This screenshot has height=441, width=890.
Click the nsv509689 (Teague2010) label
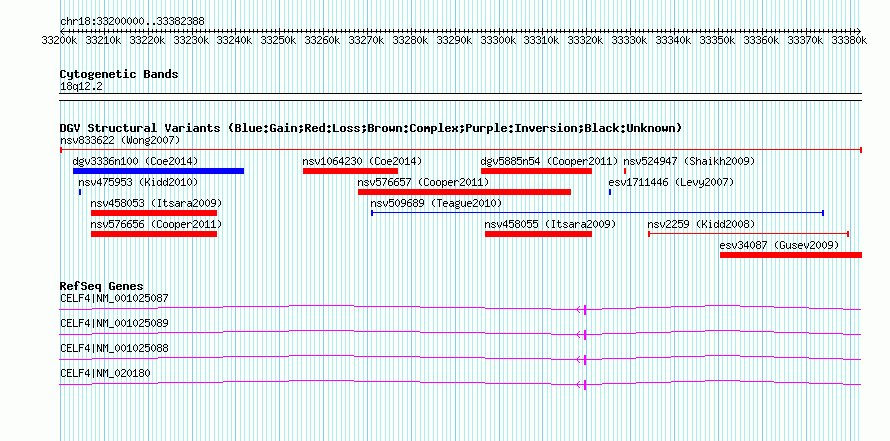tap(436, 203)
